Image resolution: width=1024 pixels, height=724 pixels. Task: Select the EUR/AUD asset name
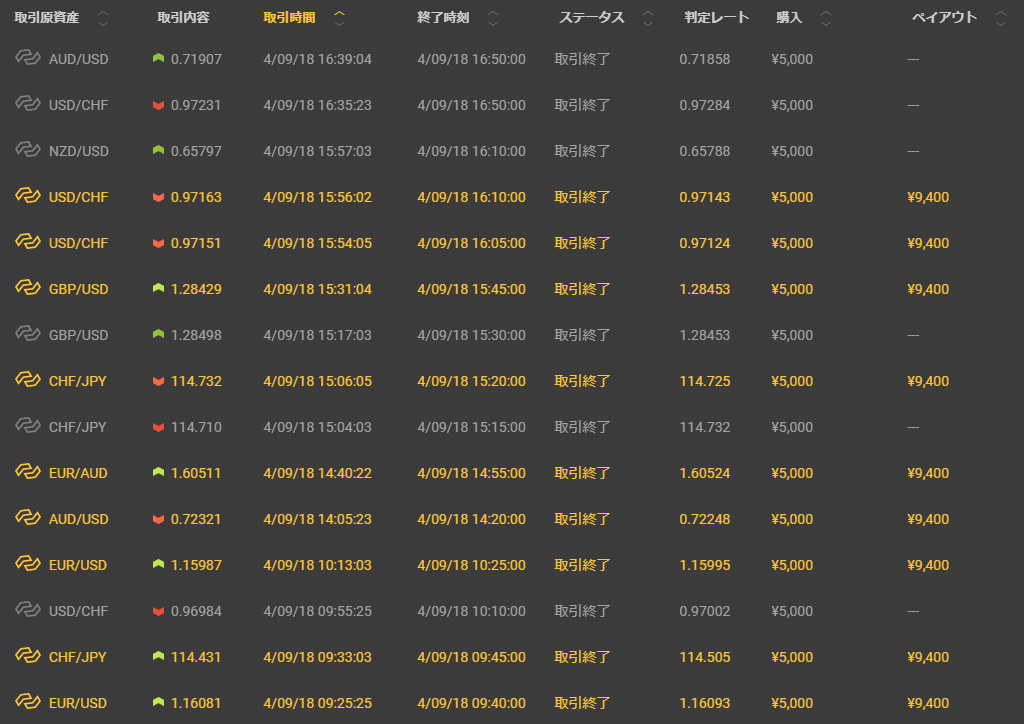pyautogui.click(x=78, y=473)
